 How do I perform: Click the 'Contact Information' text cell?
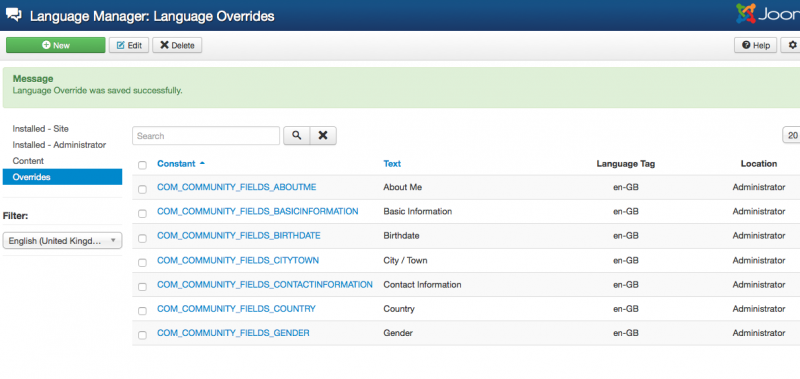point(422,285)
